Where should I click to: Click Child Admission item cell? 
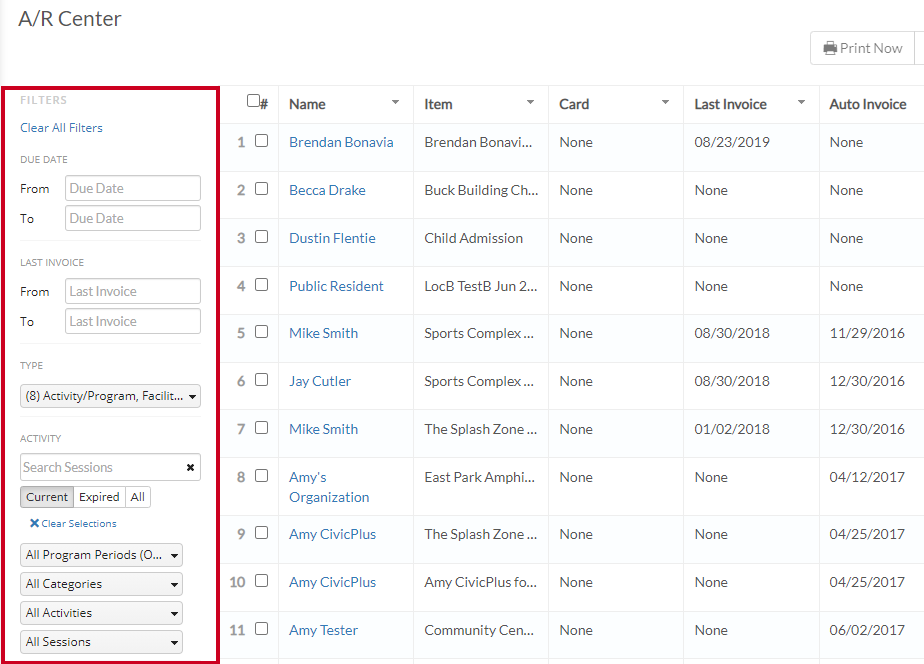473,238
